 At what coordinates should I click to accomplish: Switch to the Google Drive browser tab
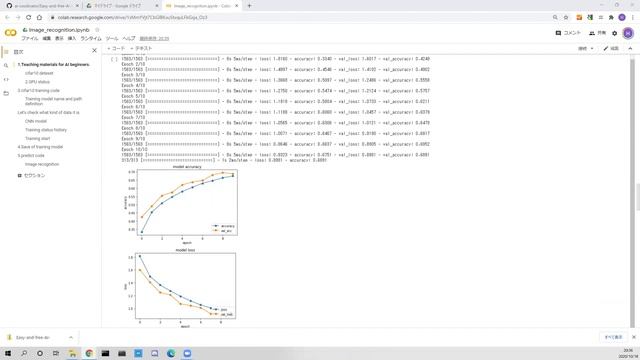click(122, 6)
